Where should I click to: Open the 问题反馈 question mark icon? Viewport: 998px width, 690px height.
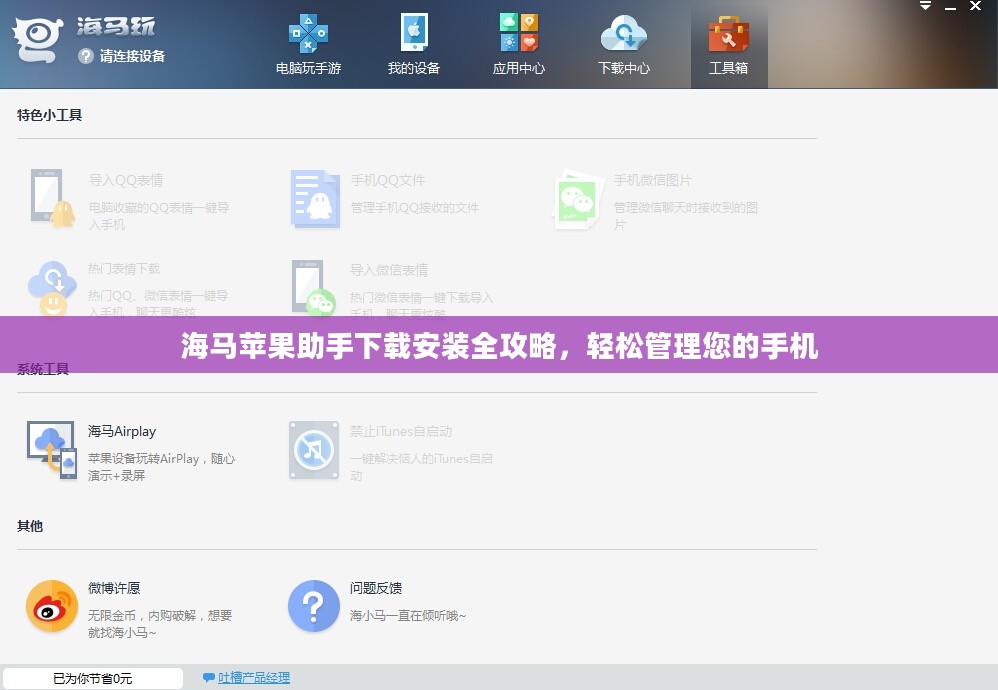point(314,606)
